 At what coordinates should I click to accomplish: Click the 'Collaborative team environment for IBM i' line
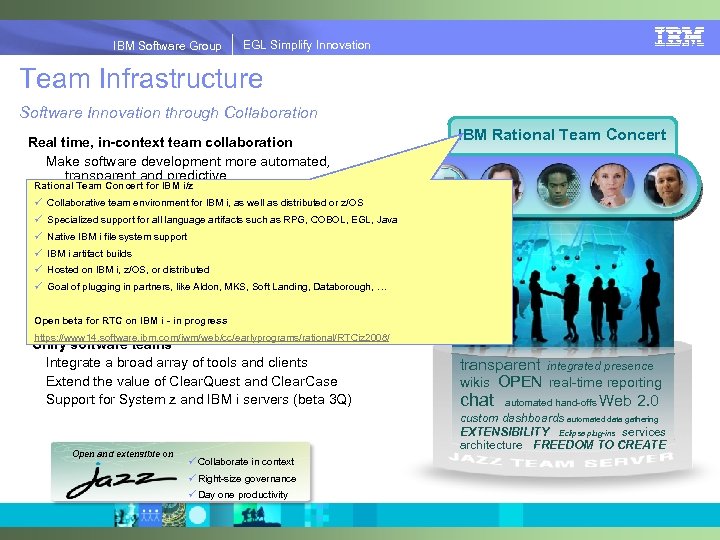(205, 202)
